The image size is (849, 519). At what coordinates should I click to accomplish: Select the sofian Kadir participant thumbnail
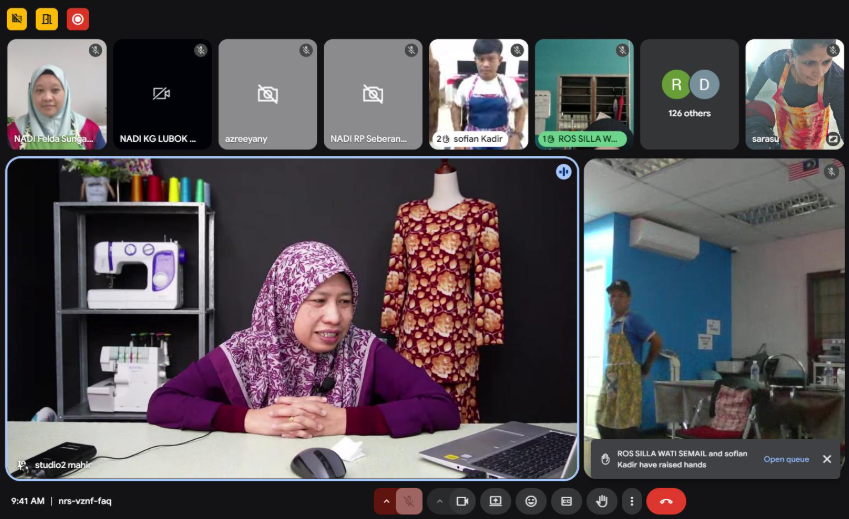[478, 94]
